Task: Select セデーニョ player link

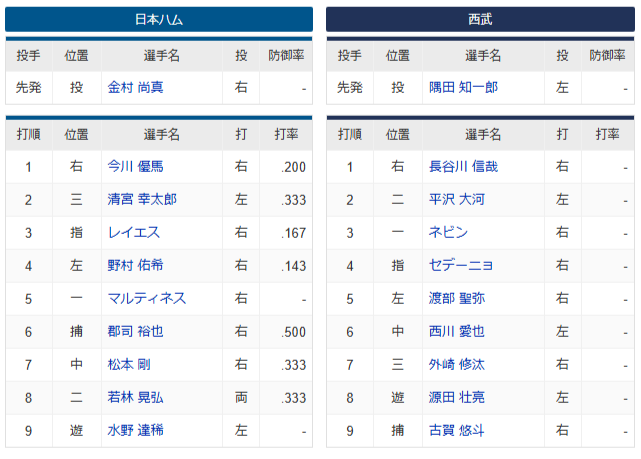Action: (460, 266)
